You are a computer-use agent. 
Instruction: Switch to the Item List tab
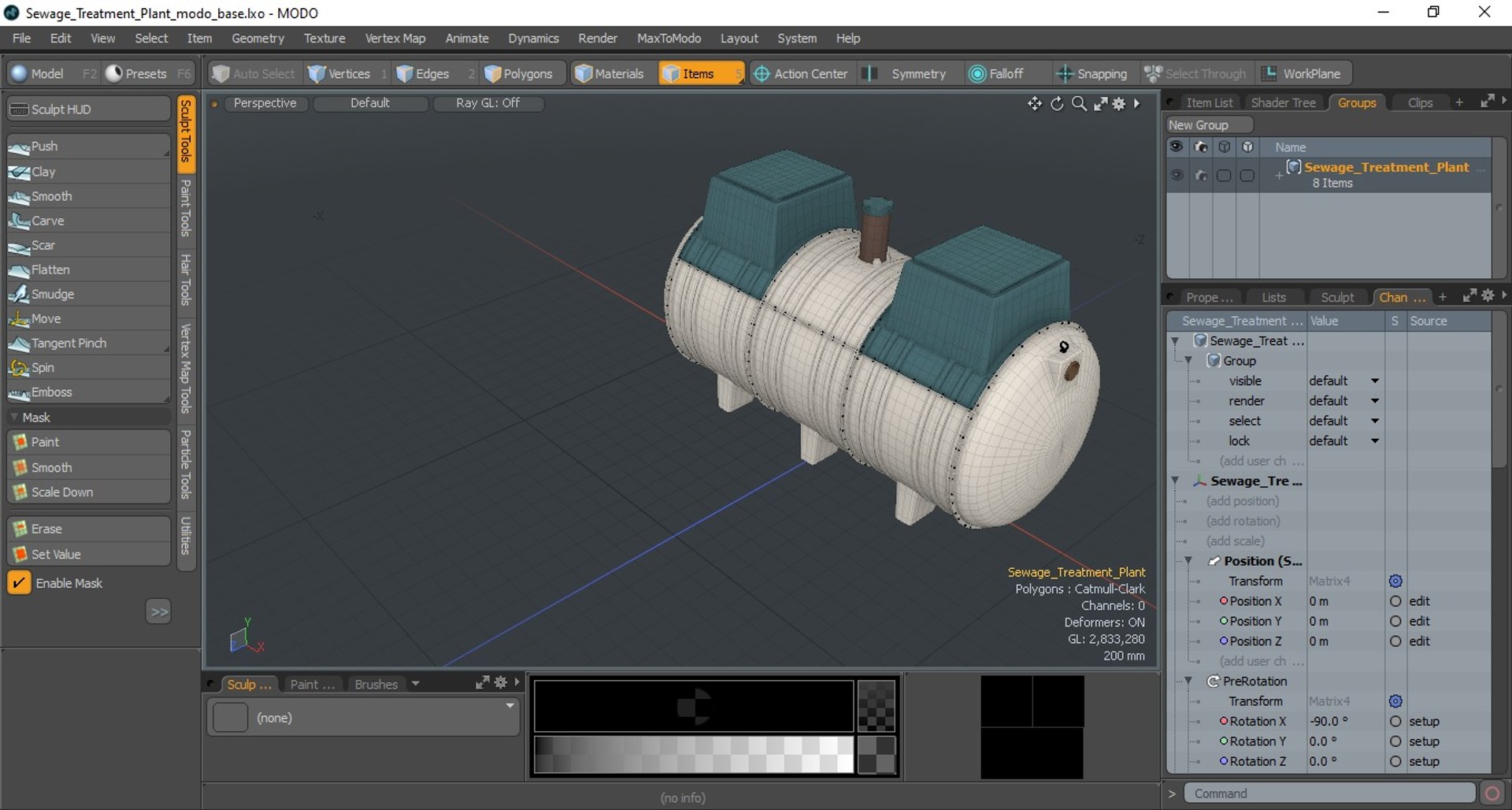1209,102
